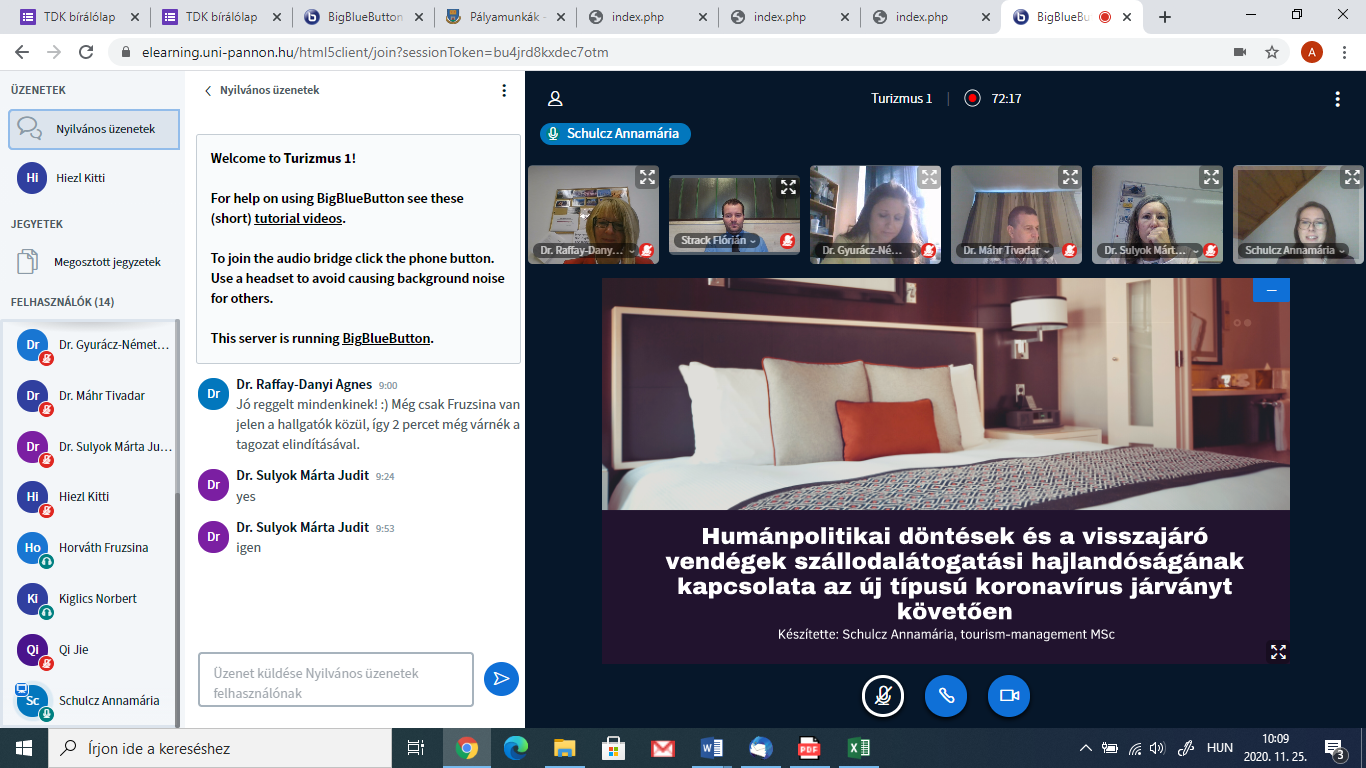
Task: Switch to the Pályamunkák browser tab
Action: coord(507,17)
